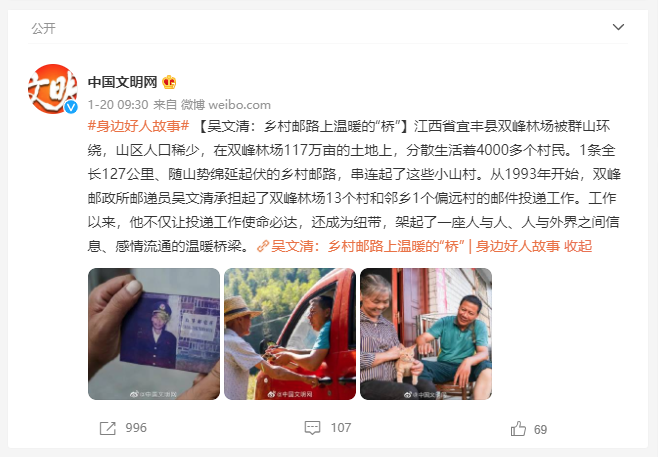Click the repost share icon
The width and height of the screenshot is (658, 457).
(107, 428)
